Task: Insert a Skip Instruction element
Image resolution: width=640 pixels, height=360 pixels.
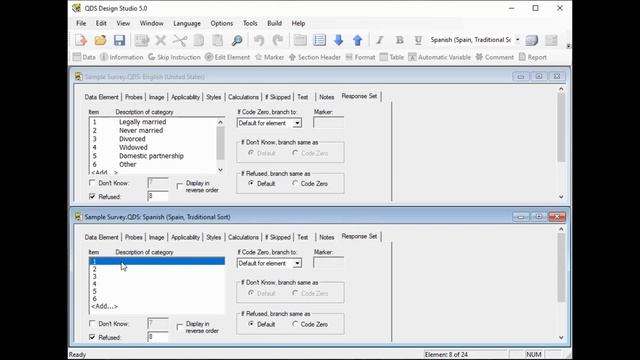Action: [174, 57]
